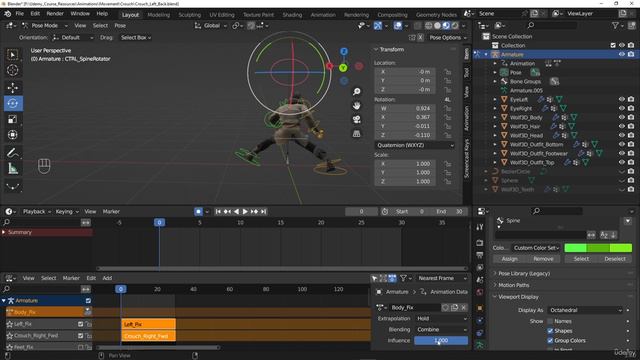The width and height of the screenshot is (640, 360).
Task: Click the Remove bone group button
Action: click(543, 259)
